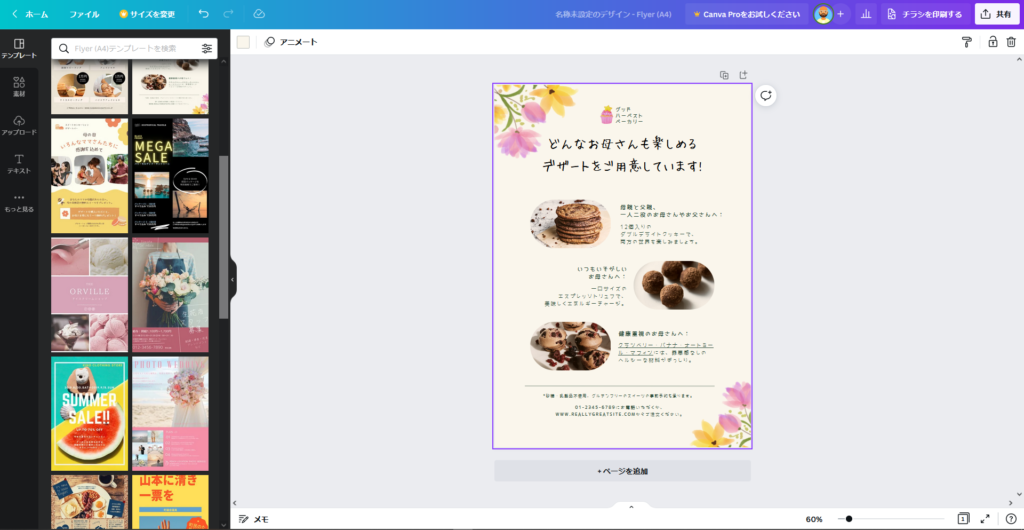Toggle the lock icon in toolbar
Image resolution: width=1024 pixels, height=530 pixels.
coord(992,42)
